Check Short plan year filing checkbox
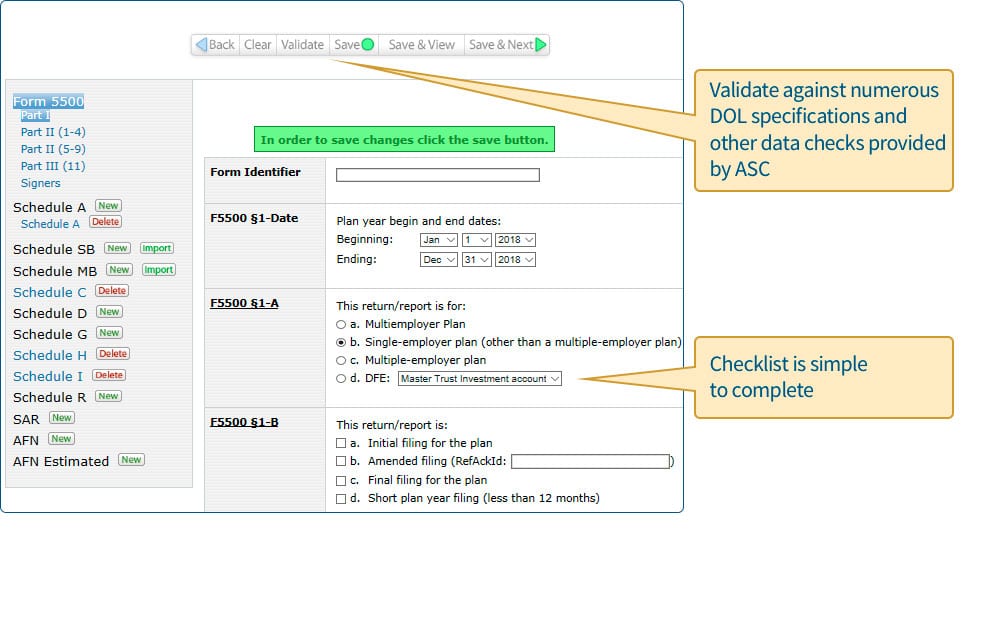Screen dimensions: 1000x634 tap(341, 498)
